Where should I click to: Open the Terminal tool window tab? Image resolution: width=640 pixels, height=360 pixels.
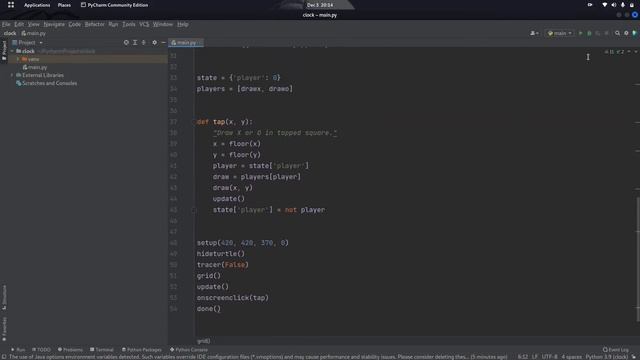102,350
